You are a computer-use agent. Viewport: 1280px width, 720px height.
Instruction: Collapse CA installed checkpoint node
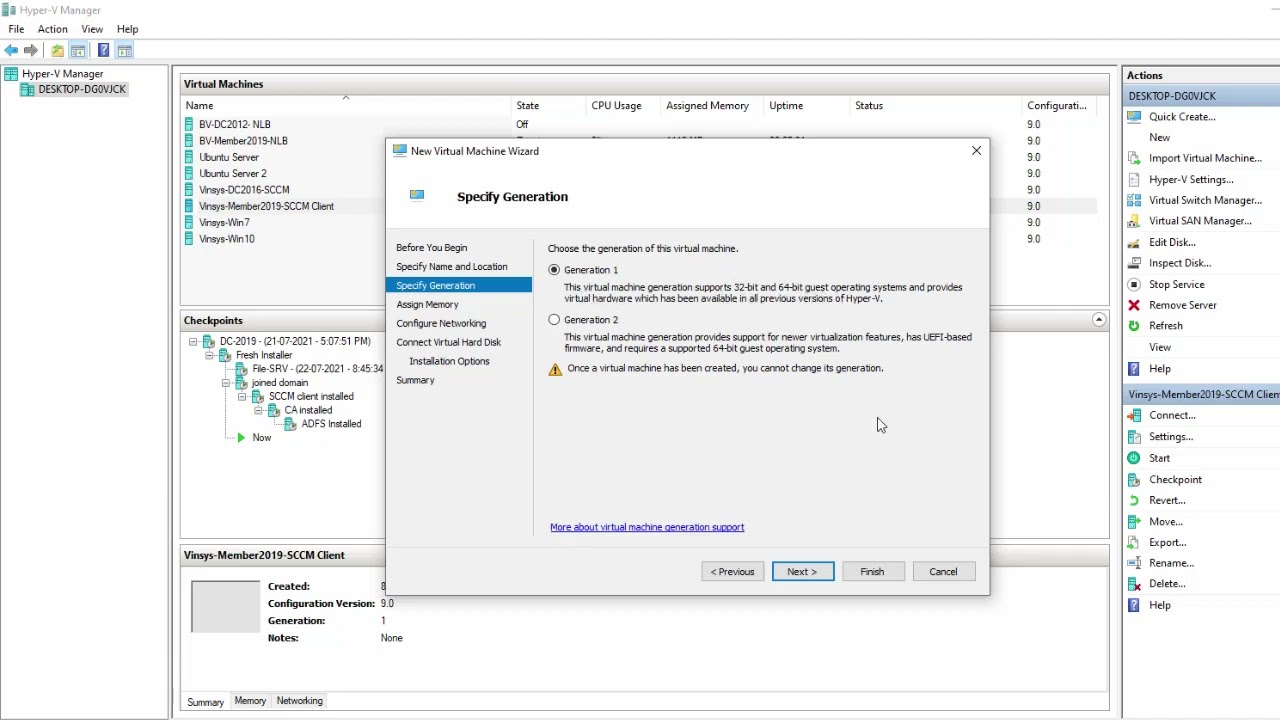[259, 410]
